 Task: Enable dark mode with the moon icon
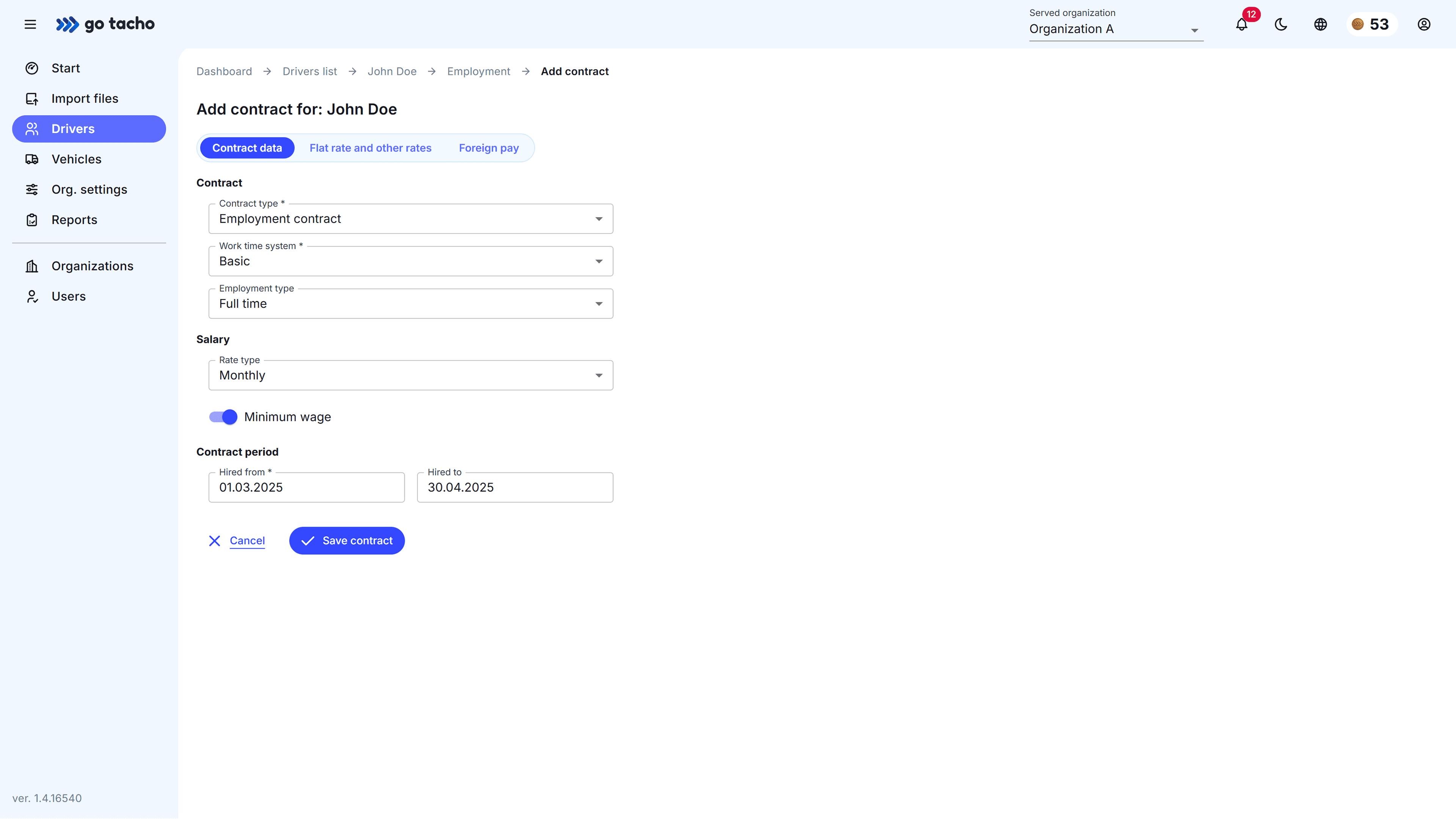(1280, 24)
